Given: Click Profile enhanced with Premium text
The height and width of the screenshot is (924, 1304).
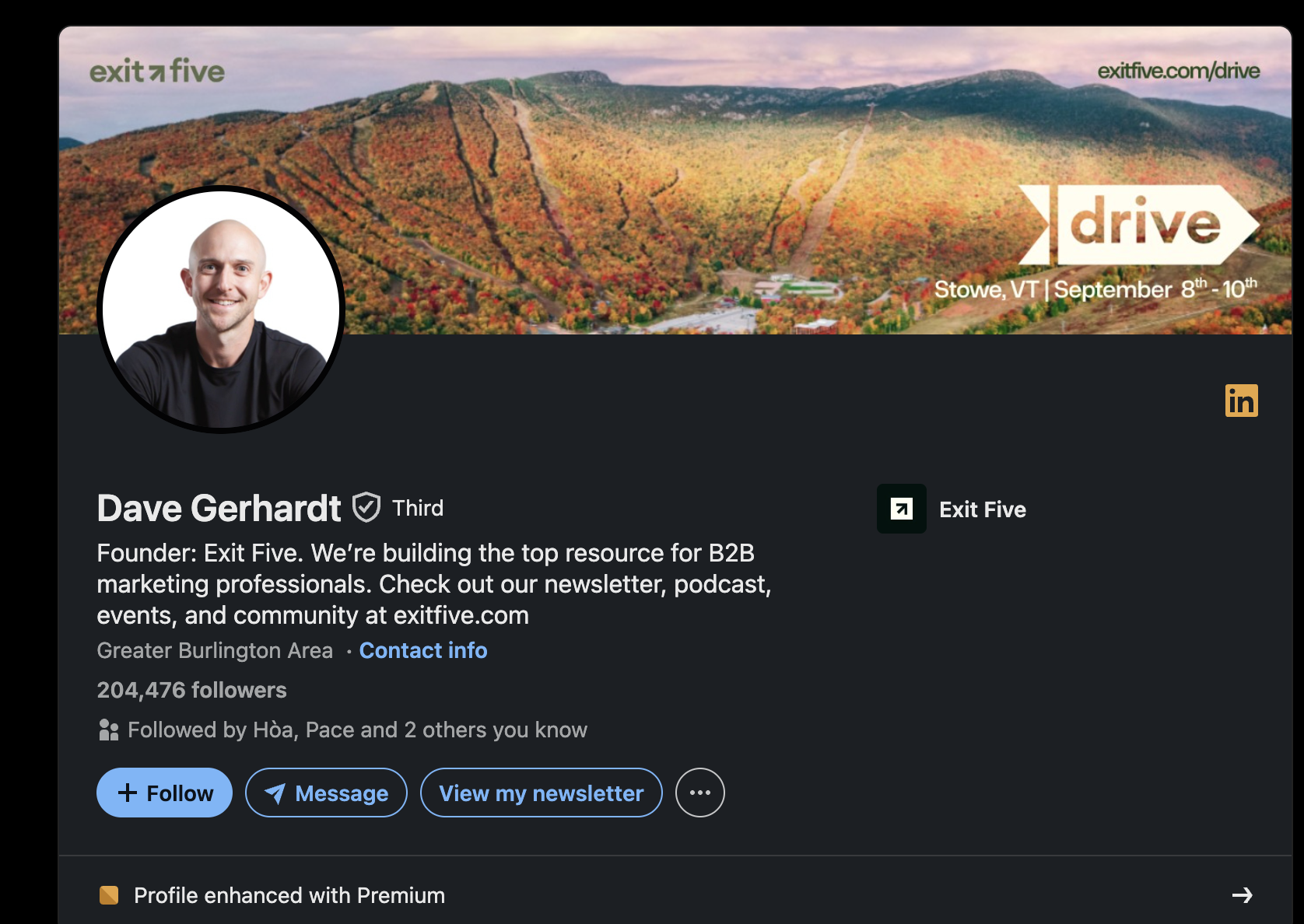Looking at the screenshot, I should pos(289,895).
